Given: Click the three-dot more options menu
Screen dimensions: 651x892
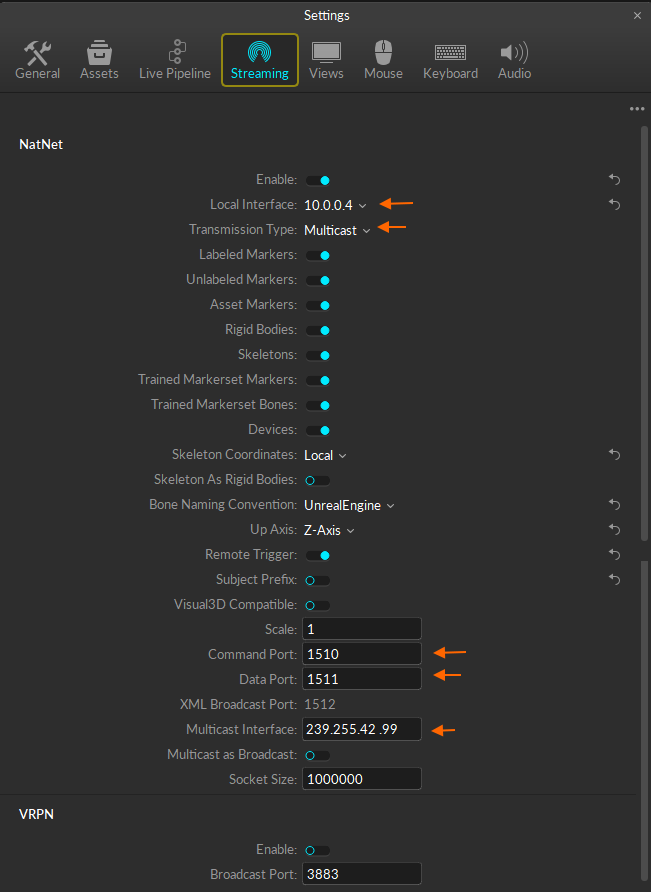Looking at the screenshot, I should [637, 109].
